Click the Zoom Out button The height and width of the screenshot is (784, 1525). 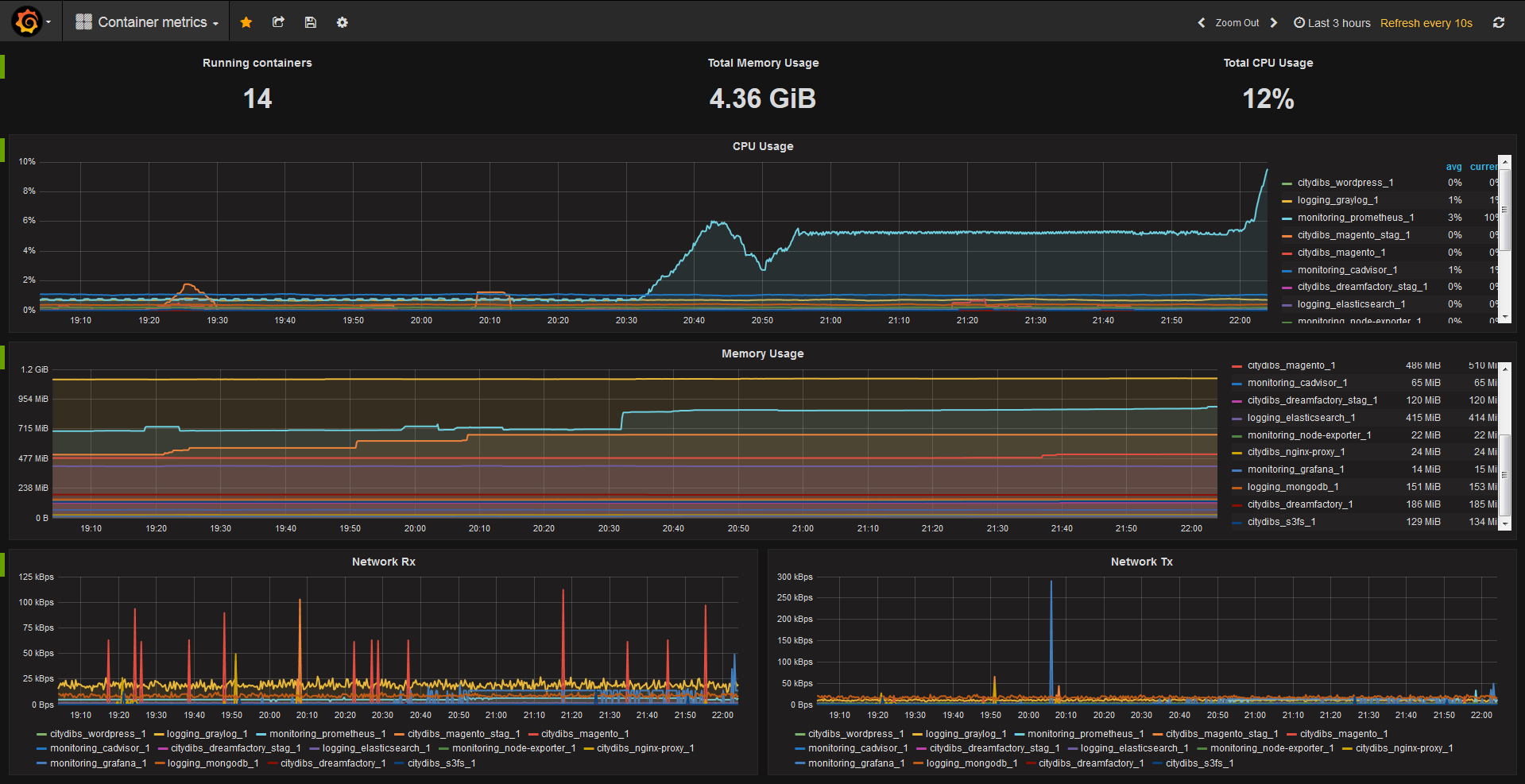click(x=1237, y=22)
